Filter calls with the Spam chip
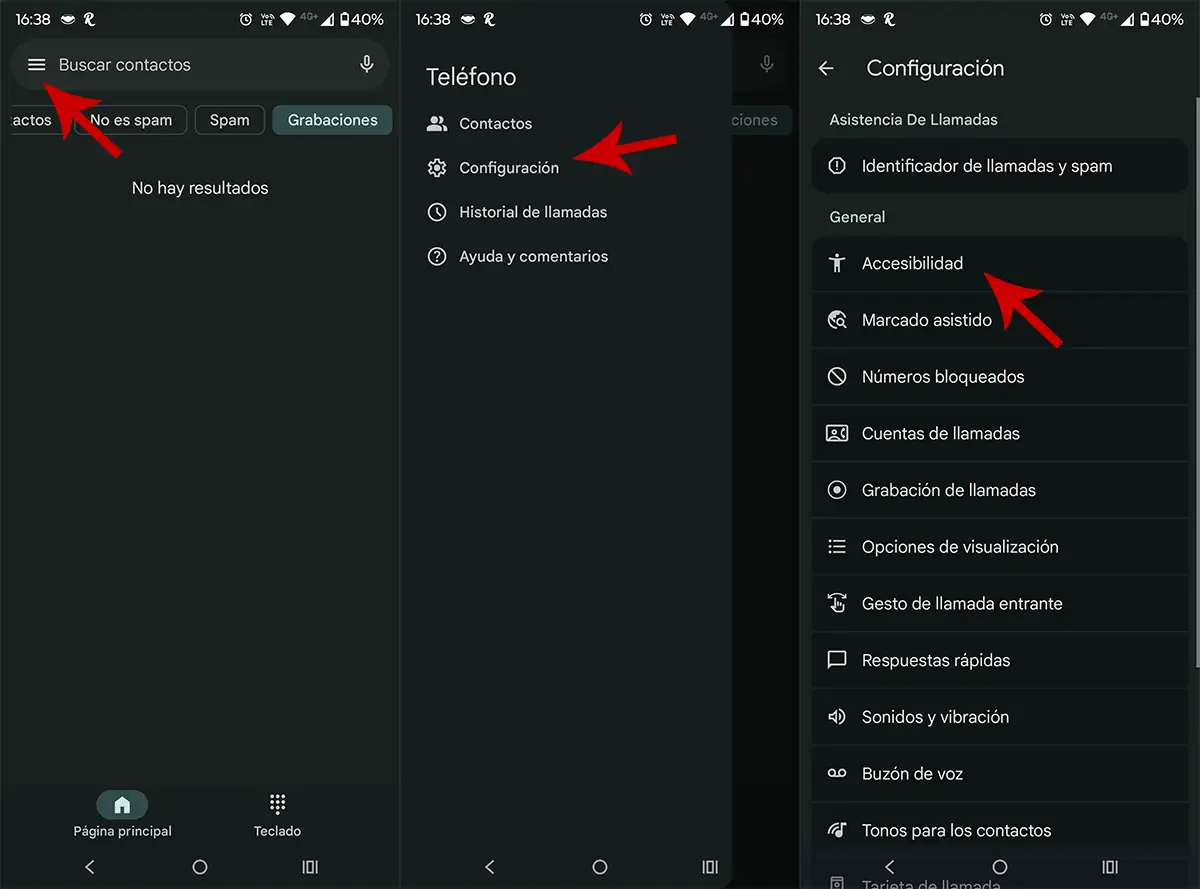The image size is (1200, 889). click(x=229, y=120)
